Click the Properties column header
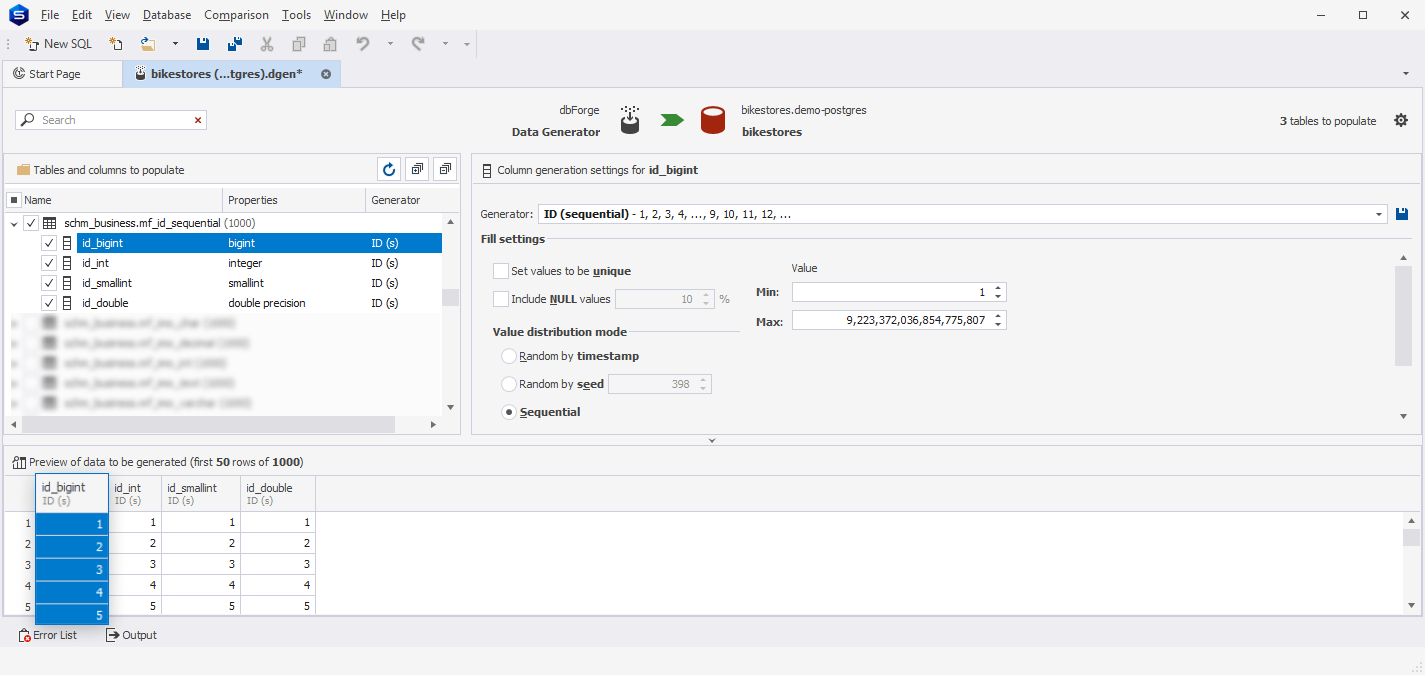The height and width of the screenshot is (675, 1425). (x=294, y=200)
